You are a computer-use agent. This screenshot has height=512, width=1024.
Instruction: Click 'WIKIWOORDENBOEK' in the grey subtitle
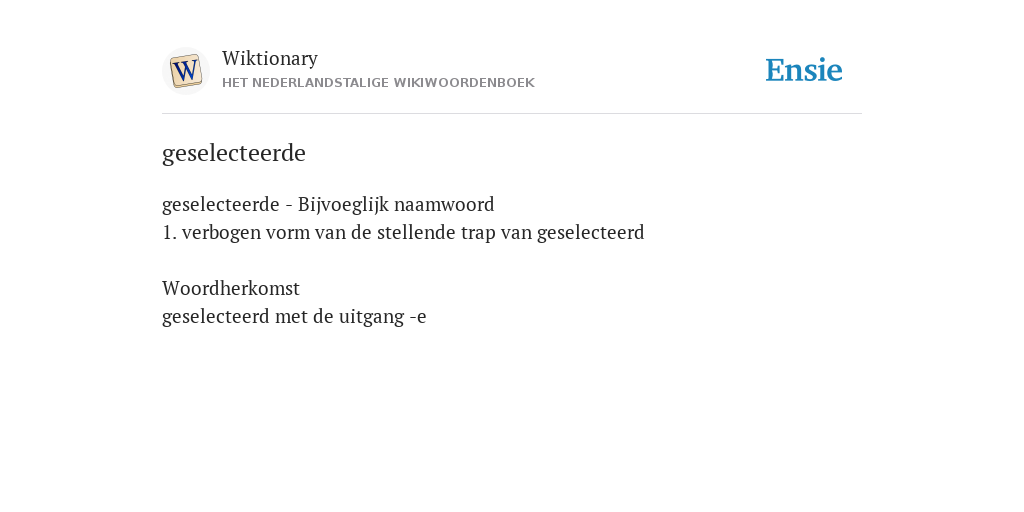(x=464, y=83)
